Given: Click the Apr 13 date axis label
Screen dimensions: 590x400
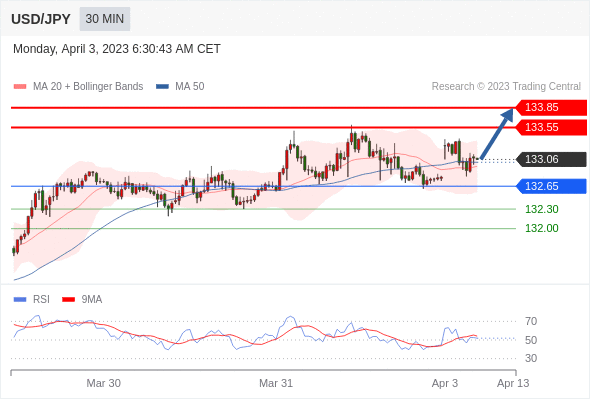Looking at the screenshot, I should pyautogui.click(x=513, y=383).
